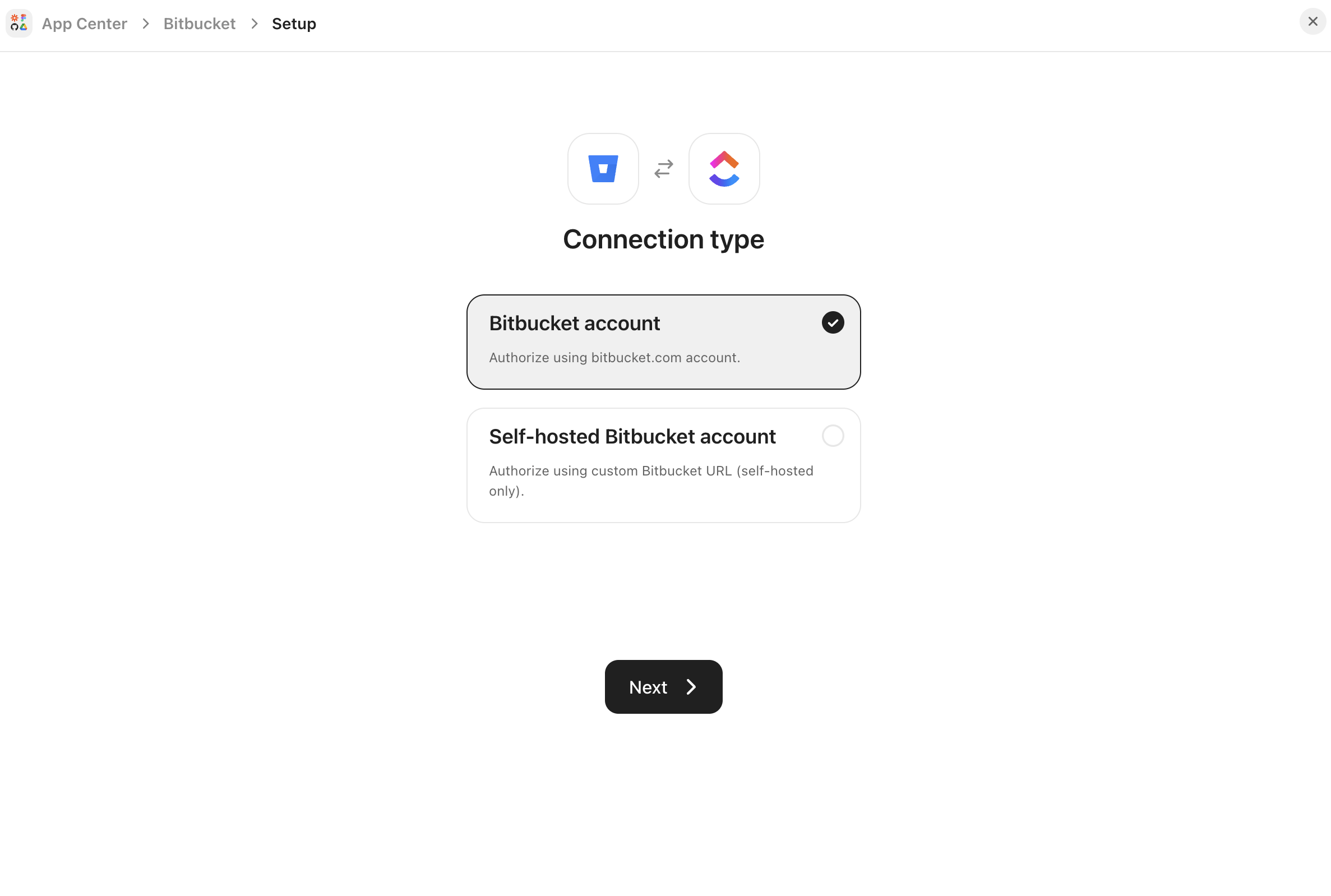Click the App Center grid icon
The height and width of the screenshot is (896, 1331).
click(x=19, y=23)
